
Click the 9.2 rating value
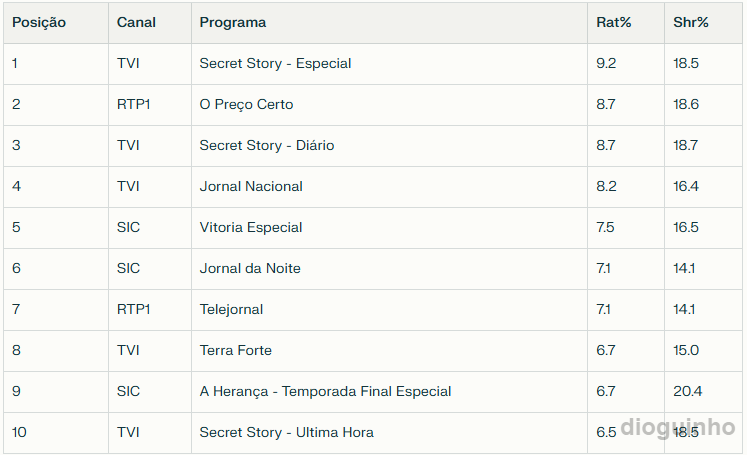[606, 63]
